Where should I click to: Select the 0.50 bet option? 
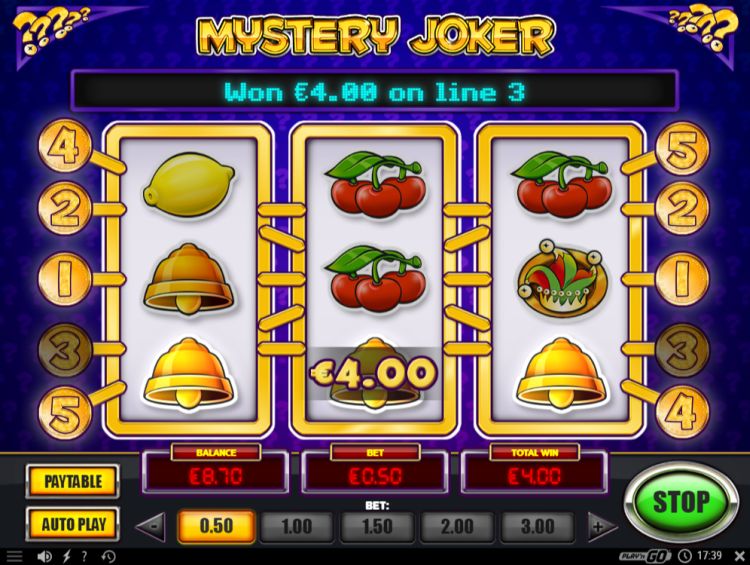point(216,526)
